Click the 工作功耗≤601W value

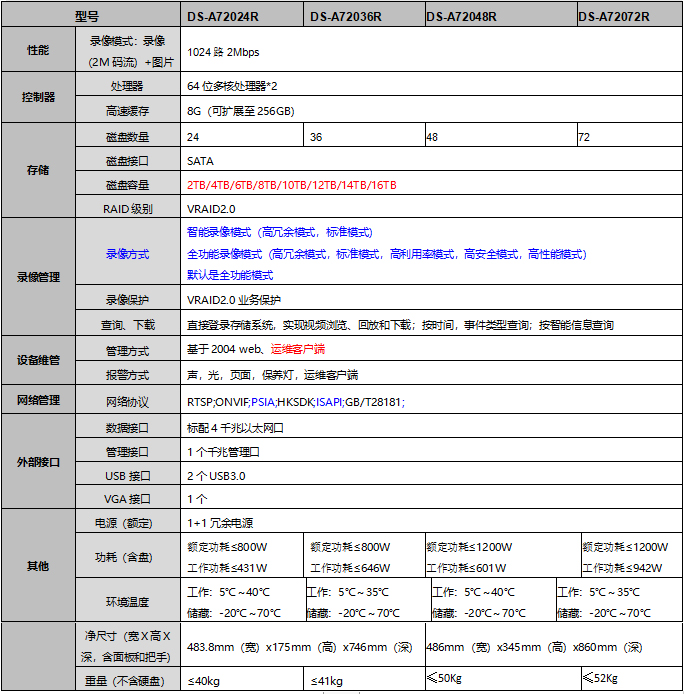[466, 568]
